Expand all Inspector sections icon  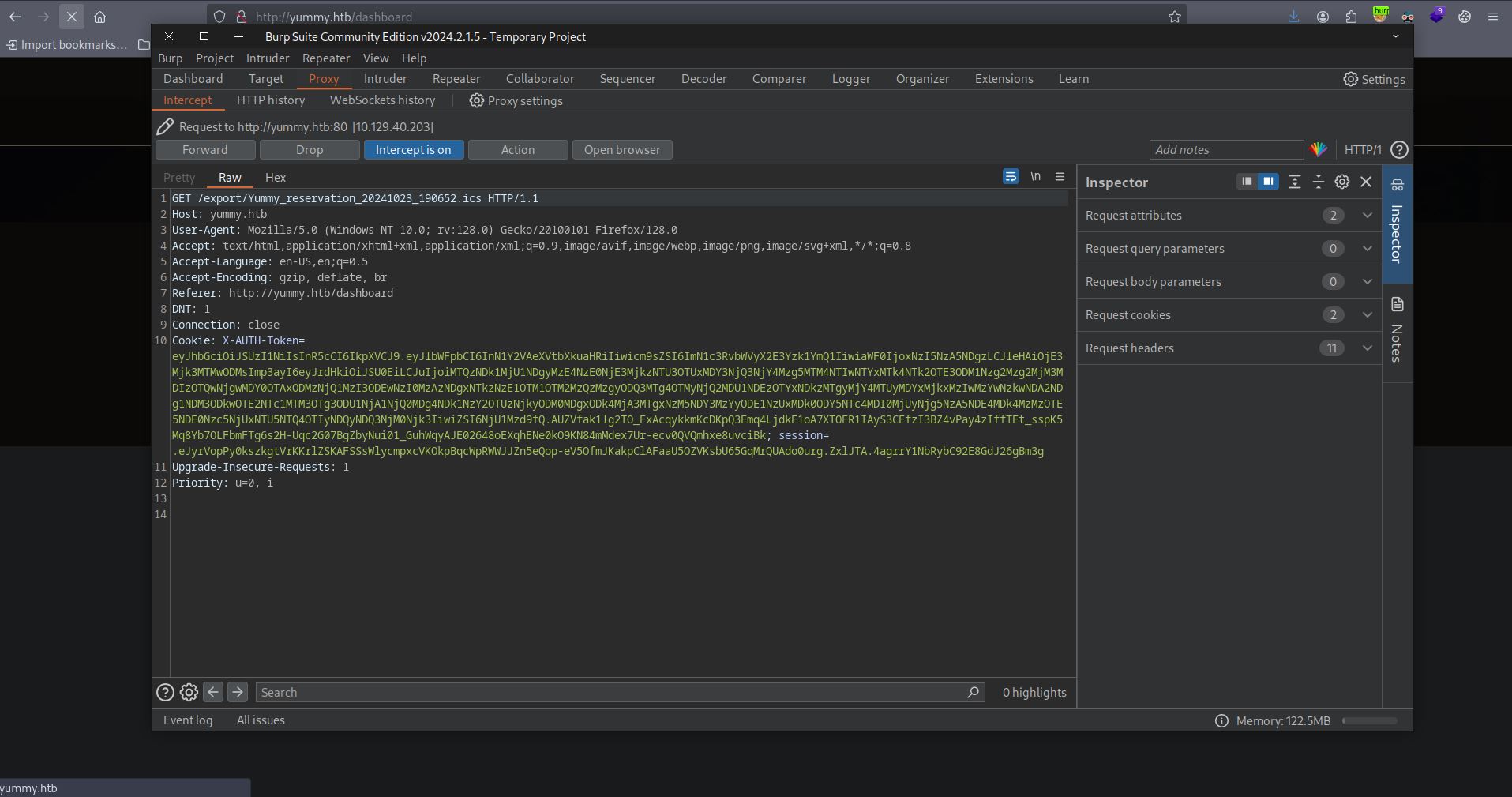pos(1294,182)
